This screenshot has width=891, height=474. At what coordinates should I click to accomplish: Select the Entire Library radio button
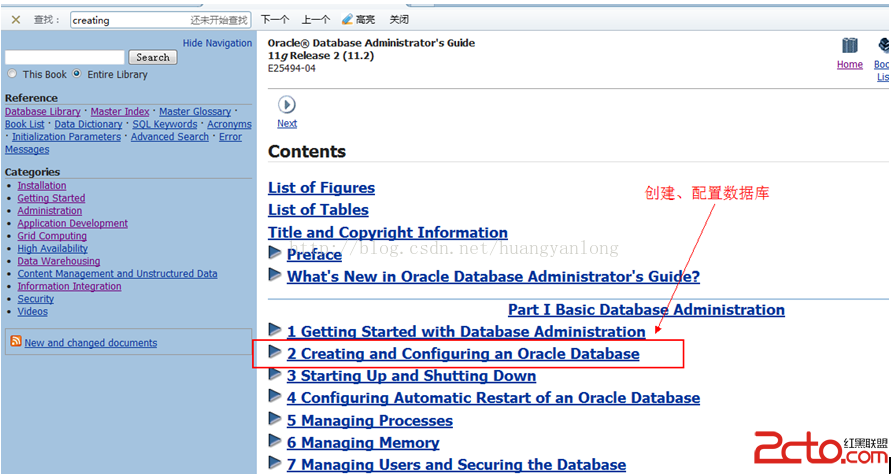pyautogui.click(x=77, y=74)
